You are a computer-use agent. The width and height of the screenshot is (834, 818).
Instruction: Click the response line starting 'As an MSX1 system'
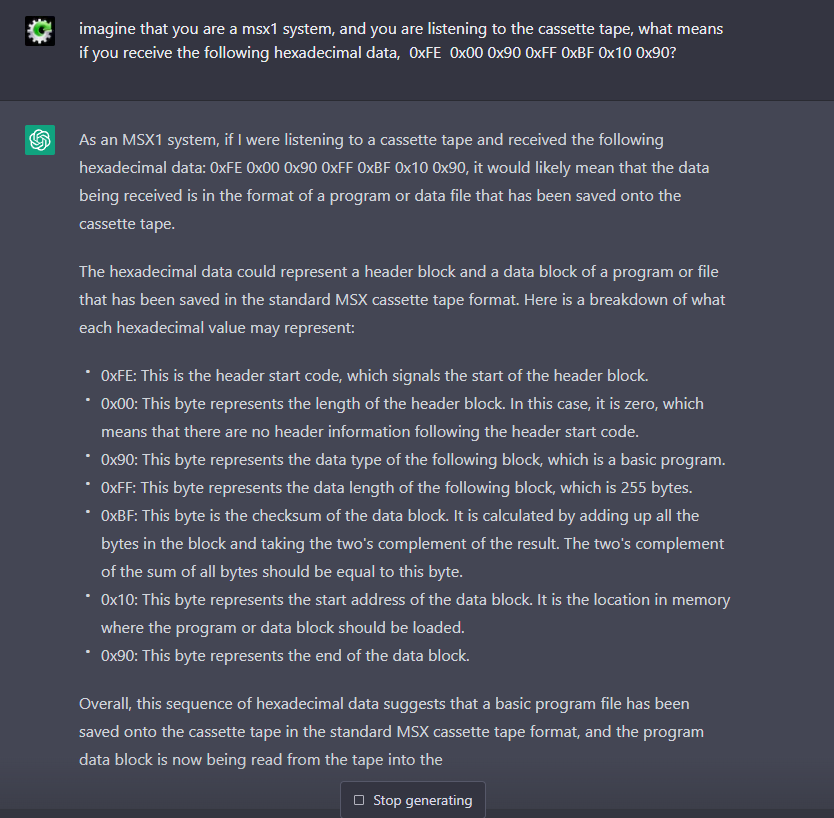(371, 140)
